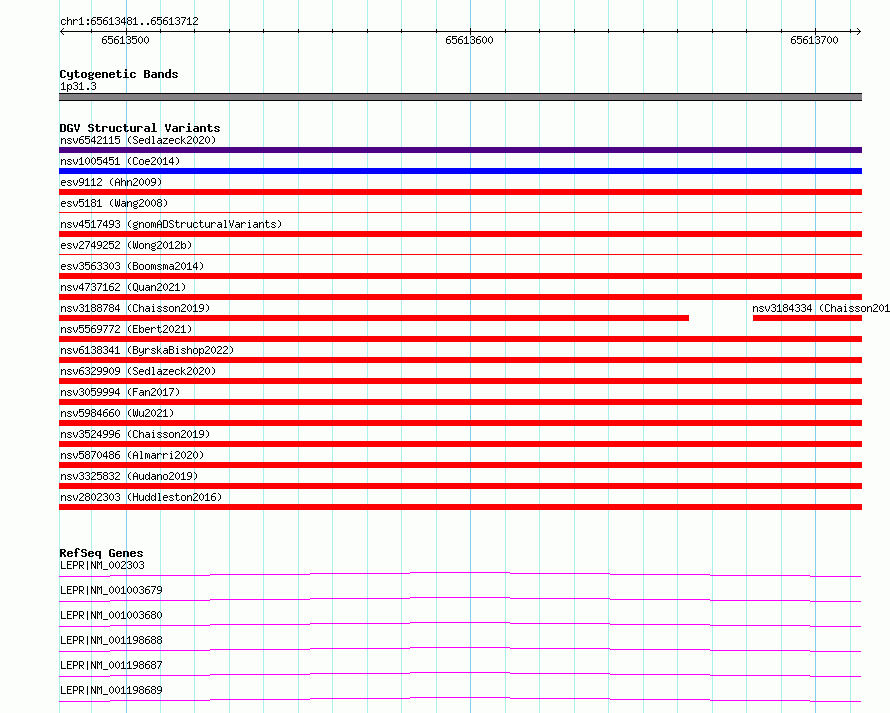Open variant esv3563303 (Boomsma2014) label
This screenshot has width=890, height=713.
click(x=132, y=266)
